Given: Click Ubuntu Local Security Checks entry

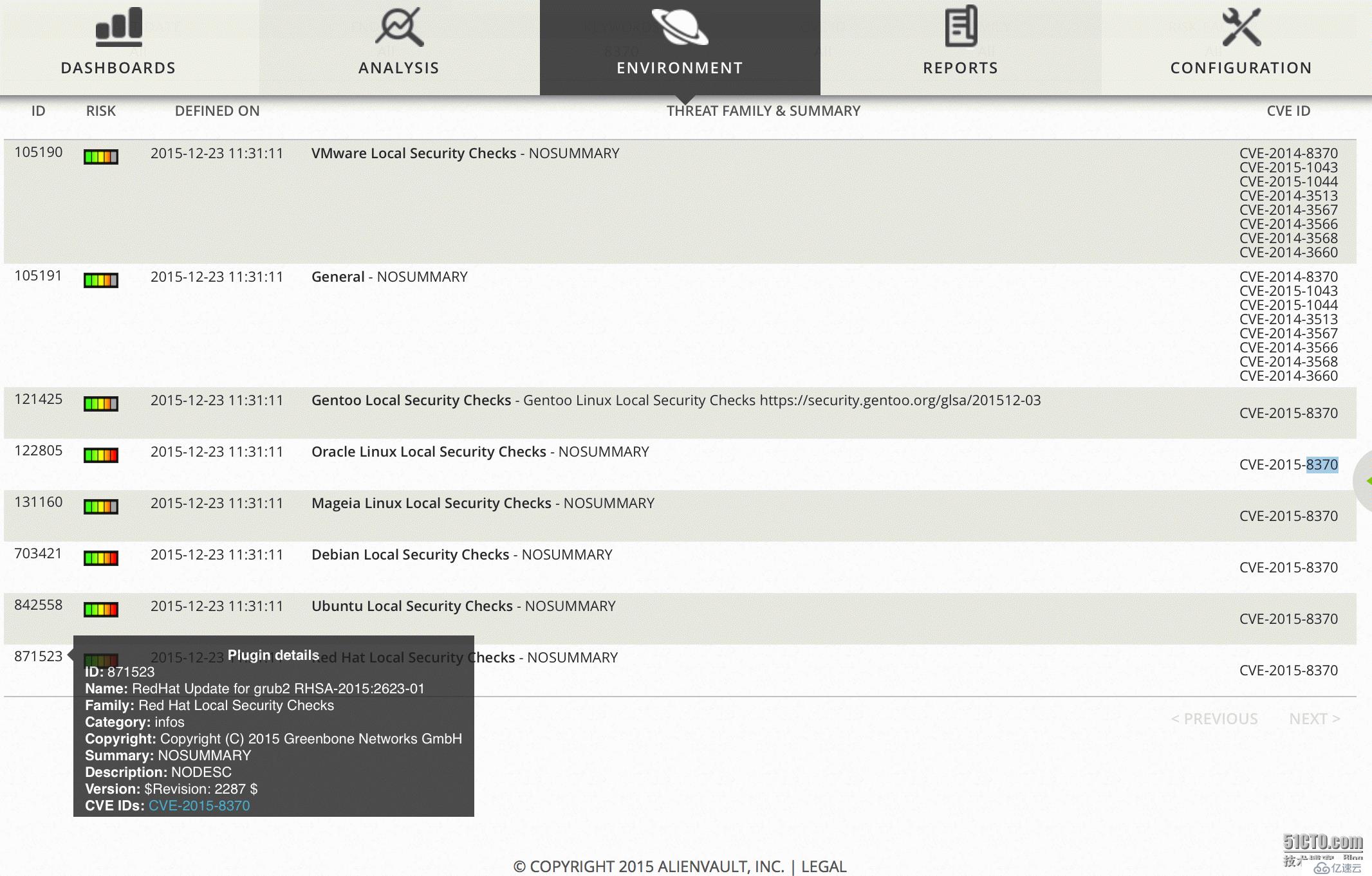Looking at the screenshot, I should [x=463, y=607].
